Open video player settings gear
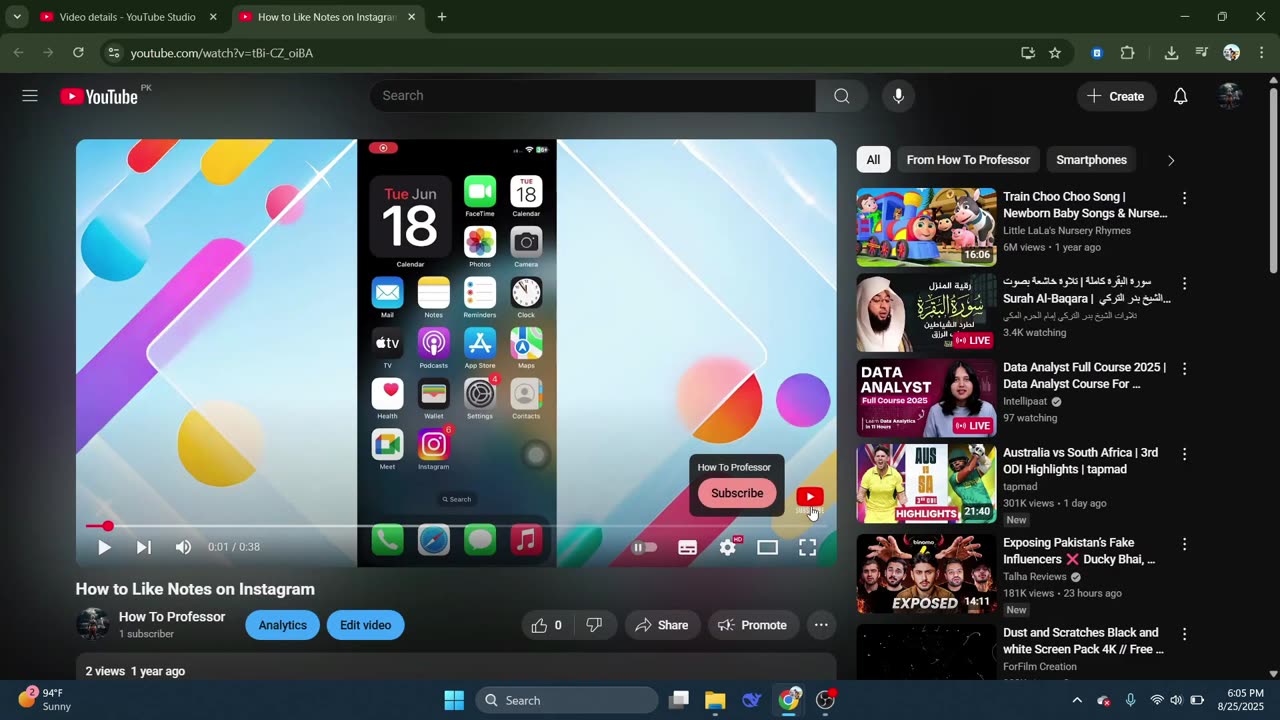This screenshot has height=720, width=1280. pos(728,547)
